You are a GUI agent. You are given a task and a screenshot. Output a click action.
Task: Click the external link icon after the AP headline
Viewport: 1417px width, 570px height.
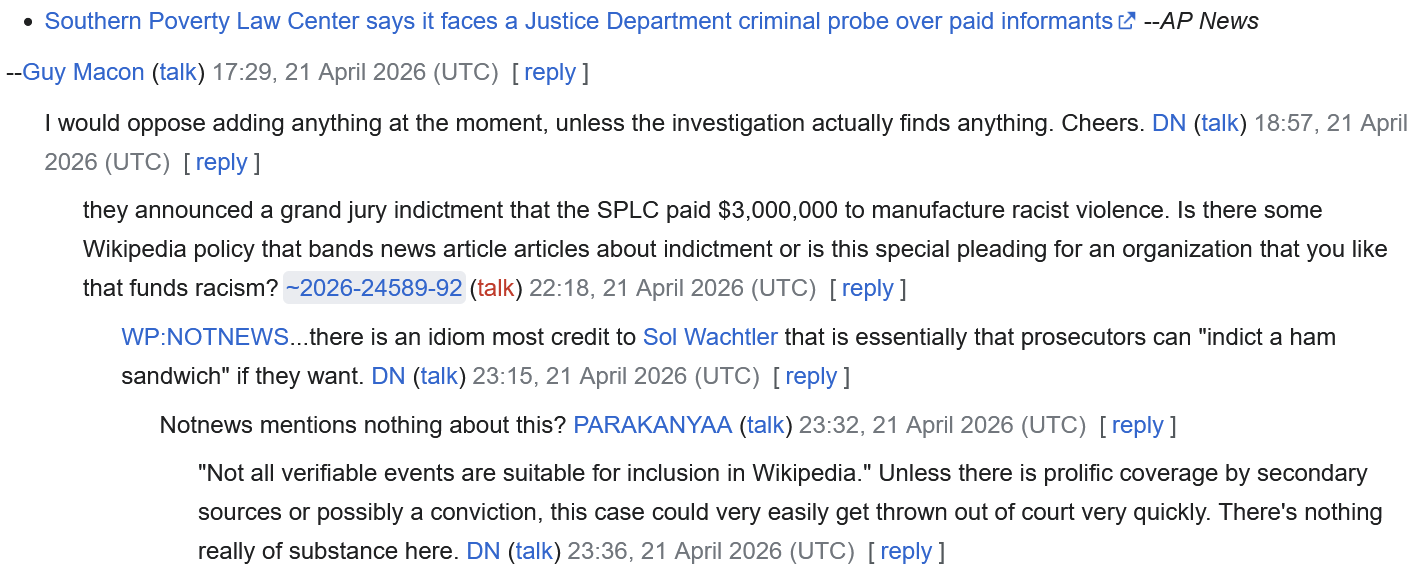click(x=1127, y=21)
